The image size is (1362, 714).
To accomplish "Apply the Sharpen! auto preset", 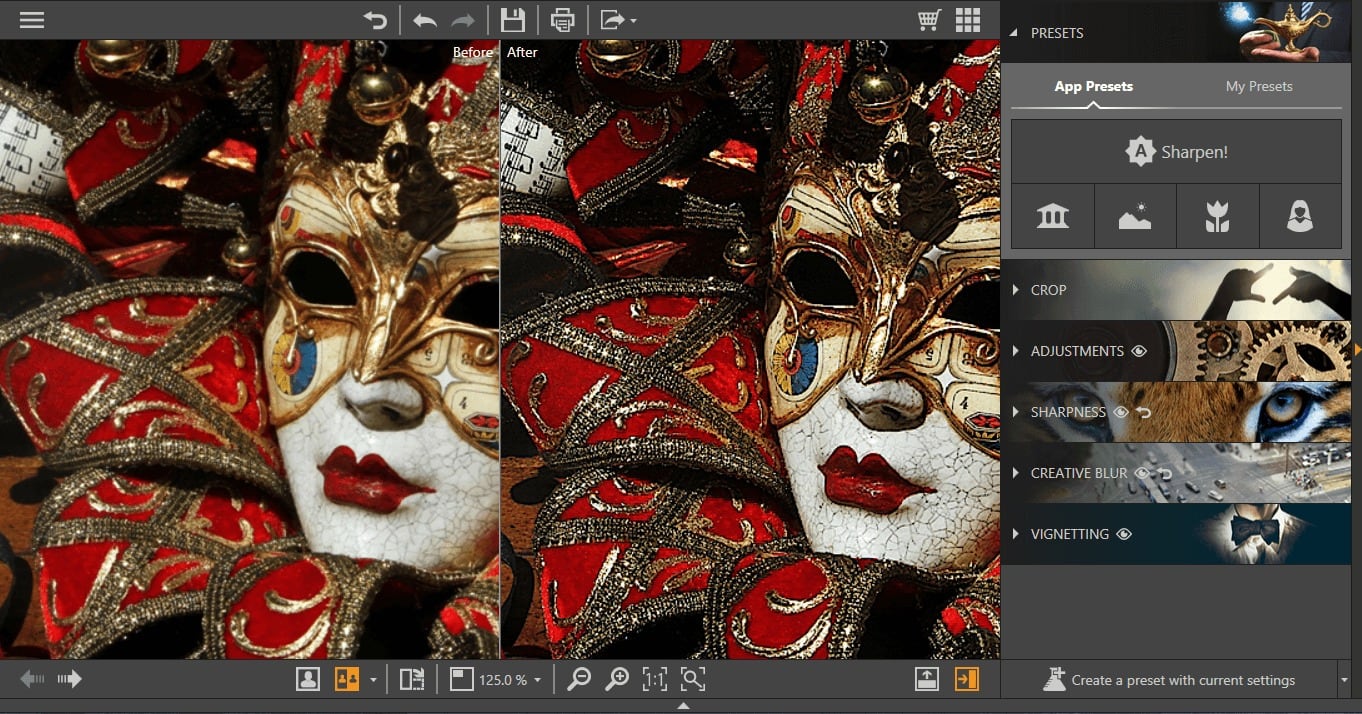I will (x=1176, y=152).
